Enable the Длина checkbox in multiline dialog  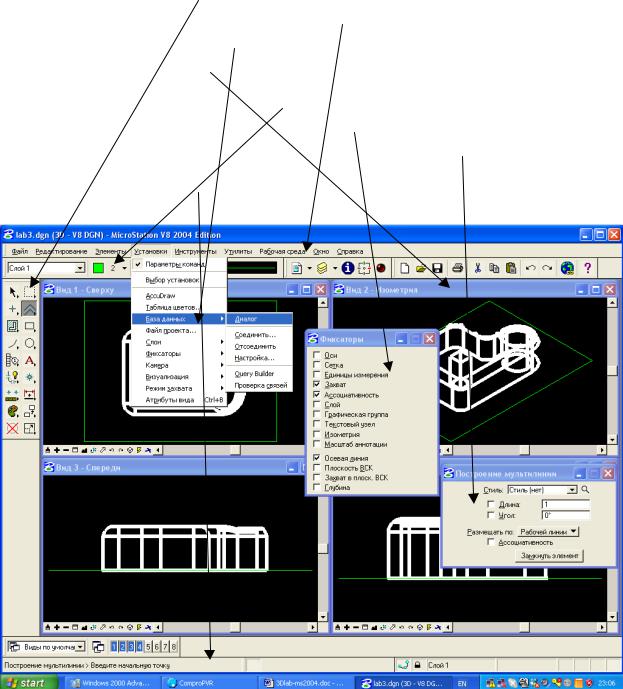click(x=491, y=504)
